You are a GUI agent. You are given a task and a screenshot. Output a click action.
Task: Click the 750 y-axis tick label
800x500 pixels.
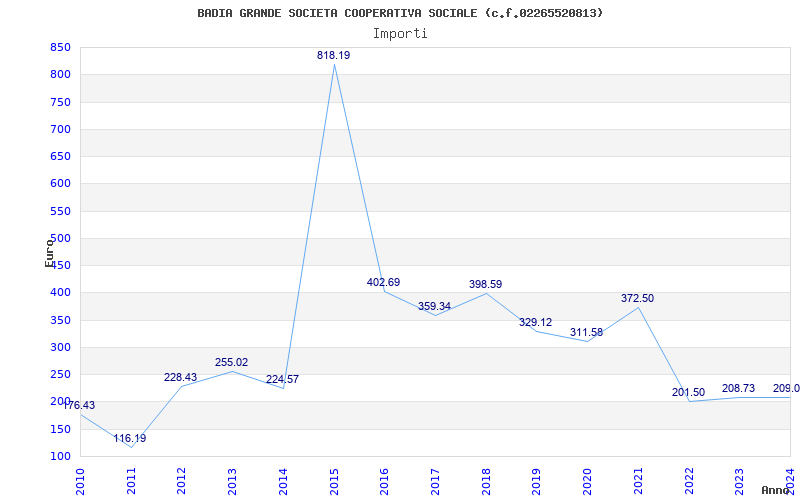pyautogui.click(x=60, y=102)
